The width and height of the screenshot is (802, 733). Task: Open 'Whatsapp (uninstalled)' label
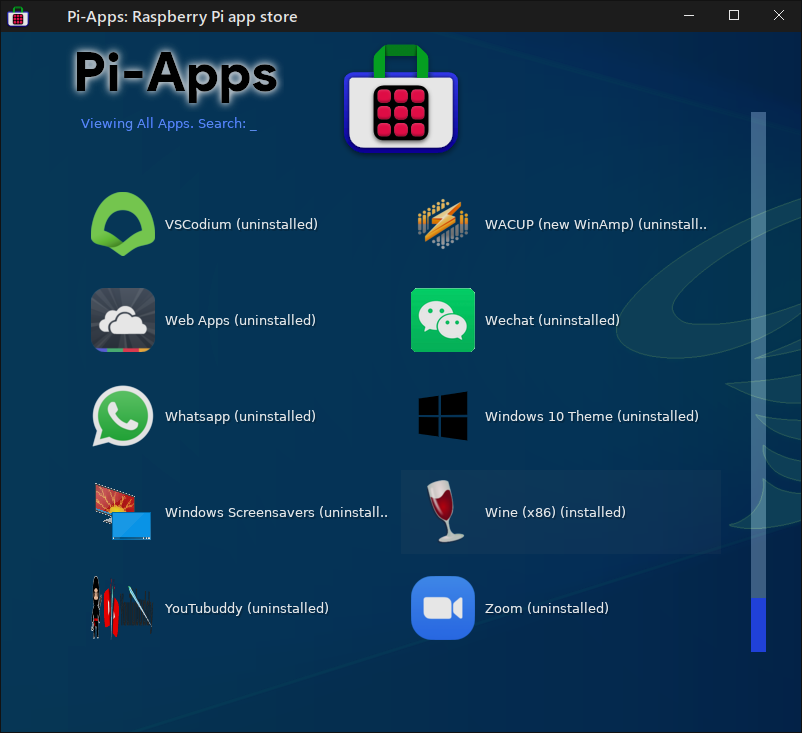tap(240, 416)
